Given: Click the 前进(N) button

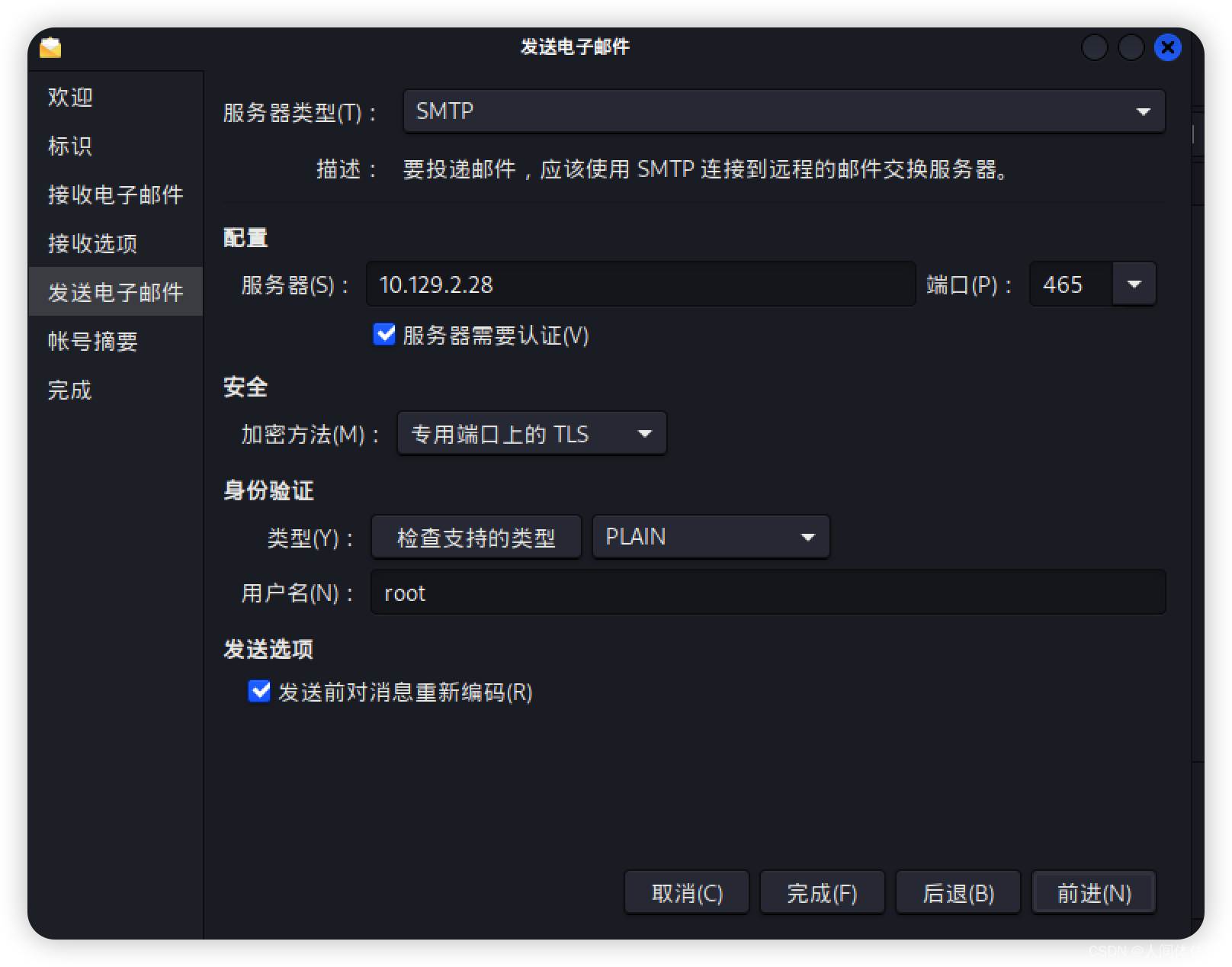Looking at the screenshot, I should pos(1093,892).
